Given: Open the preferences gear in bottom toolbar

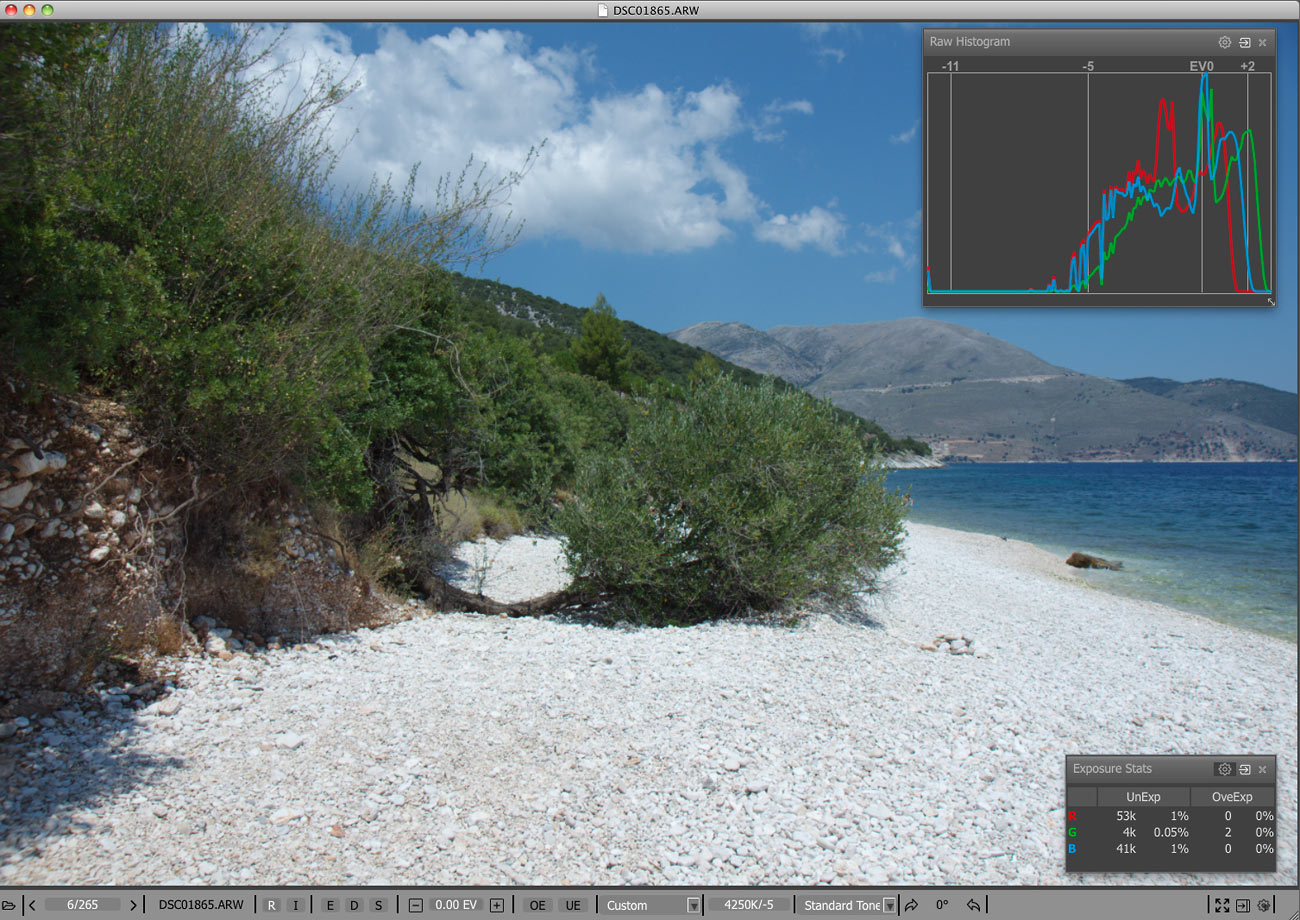Looking at the screenshot, I should tap(1264, 905).
